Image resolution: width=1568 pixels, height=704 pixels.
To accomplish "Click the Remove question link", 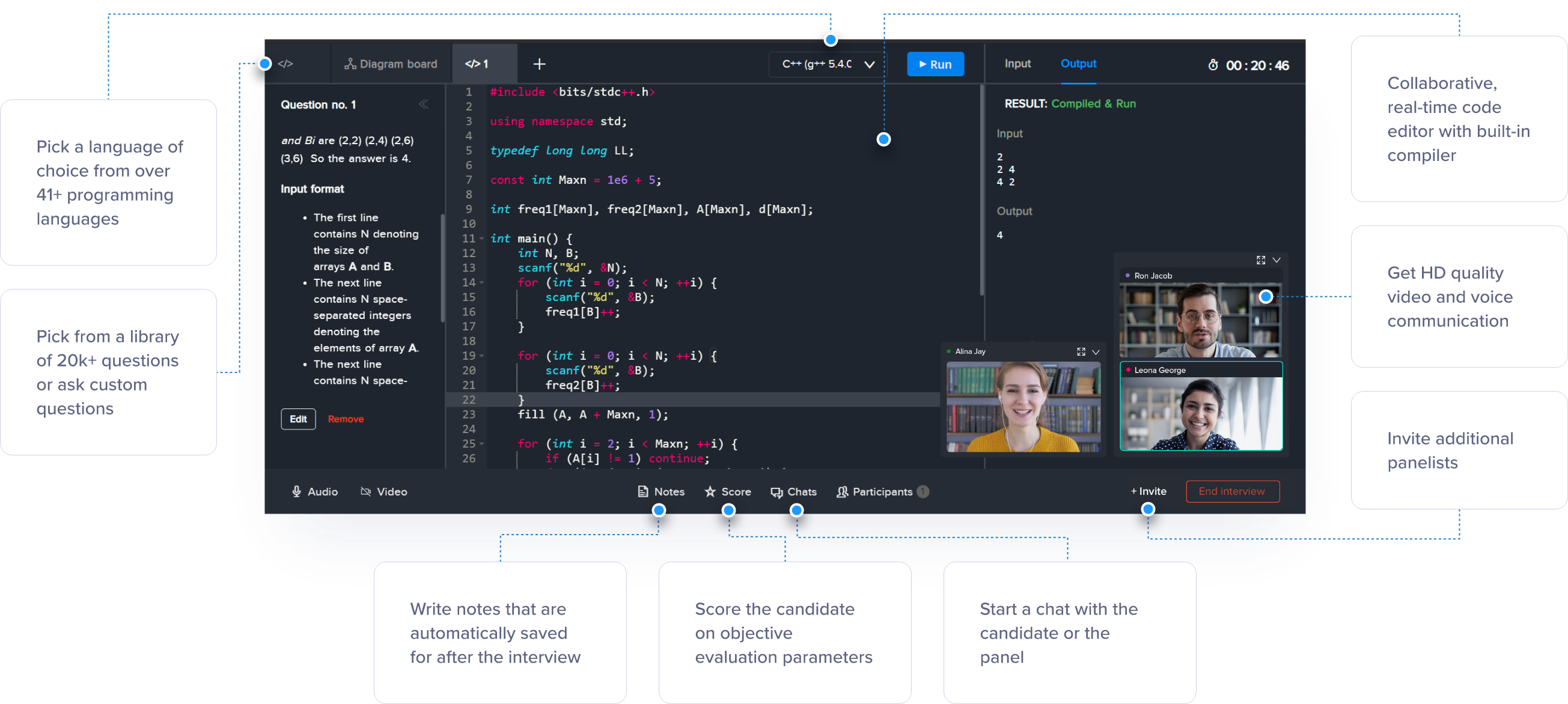I will pyautogui.click(x=345, y=419).
